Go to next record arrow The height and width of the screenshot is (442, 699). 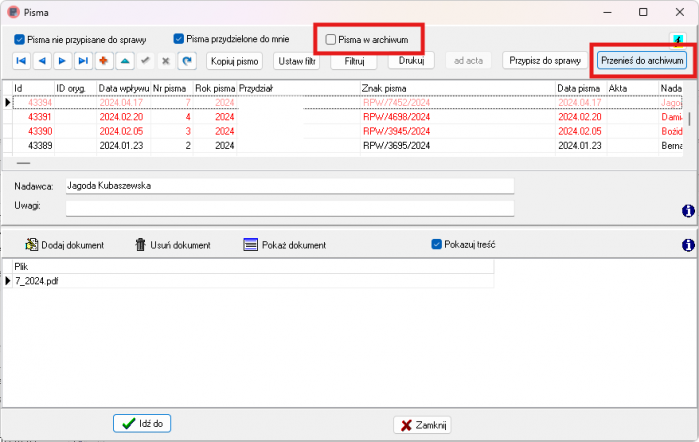62,61
